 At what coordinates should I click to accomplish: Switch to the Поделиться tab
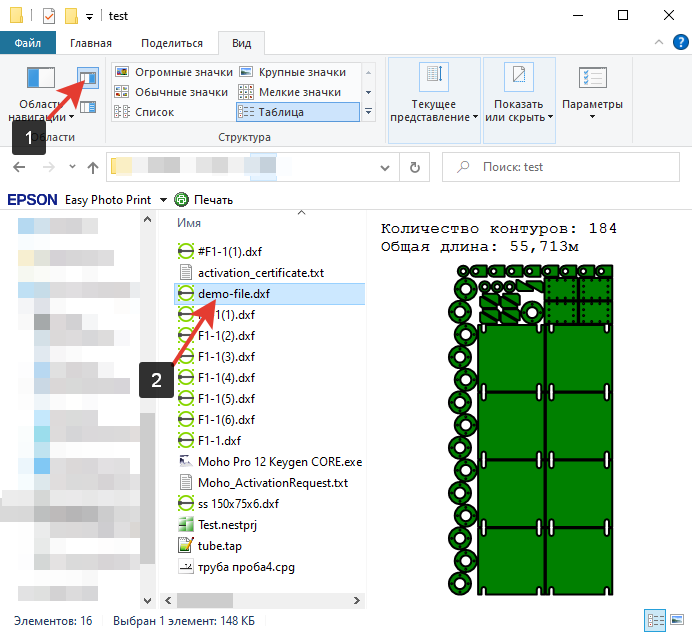coord(172,43)
